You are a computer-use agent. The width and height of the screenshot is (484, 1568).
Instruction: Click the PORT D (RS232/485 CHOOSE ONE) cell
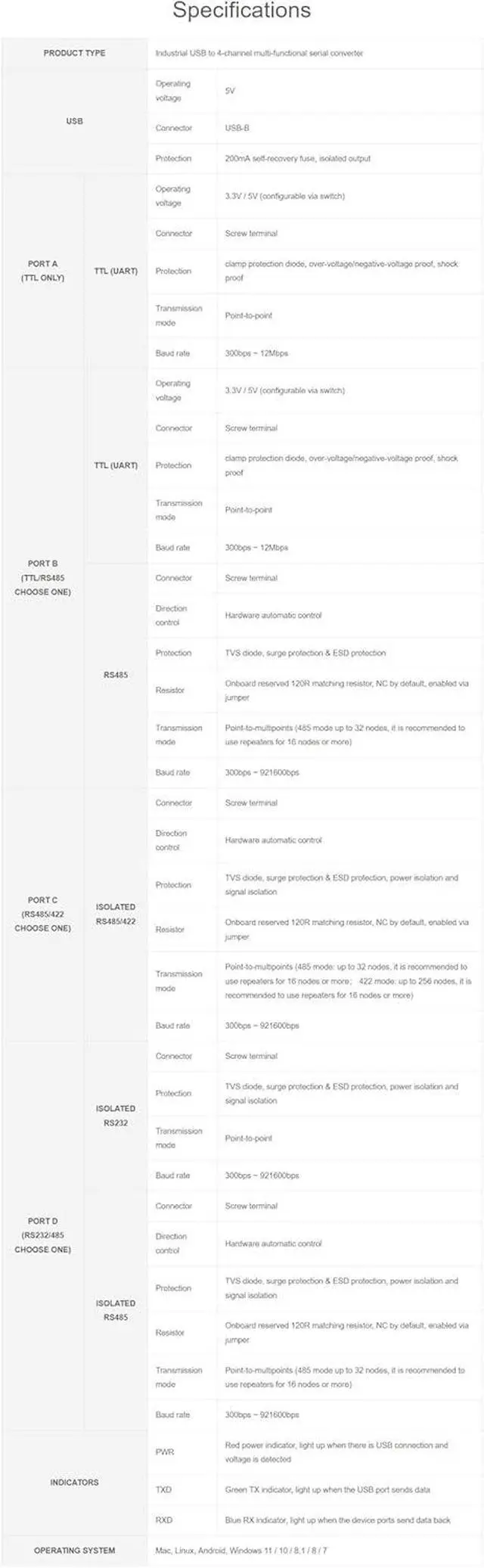[42, 1235]
